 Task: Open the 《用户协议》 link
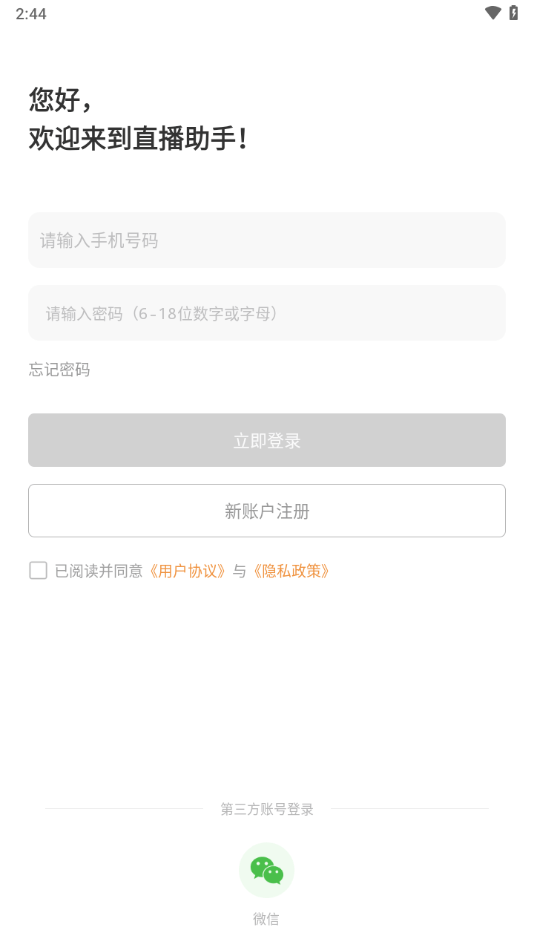coord(187,571)
